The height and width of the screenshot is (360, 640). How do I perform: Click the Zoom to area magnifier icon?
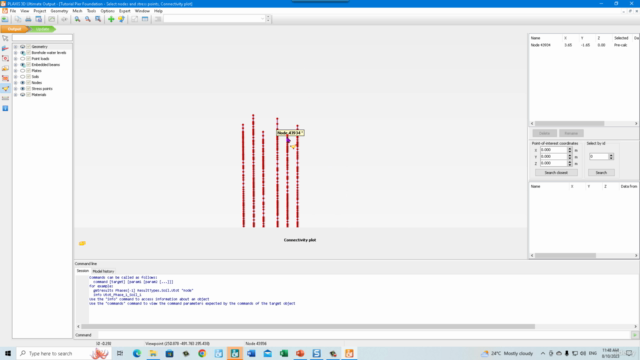98,19
